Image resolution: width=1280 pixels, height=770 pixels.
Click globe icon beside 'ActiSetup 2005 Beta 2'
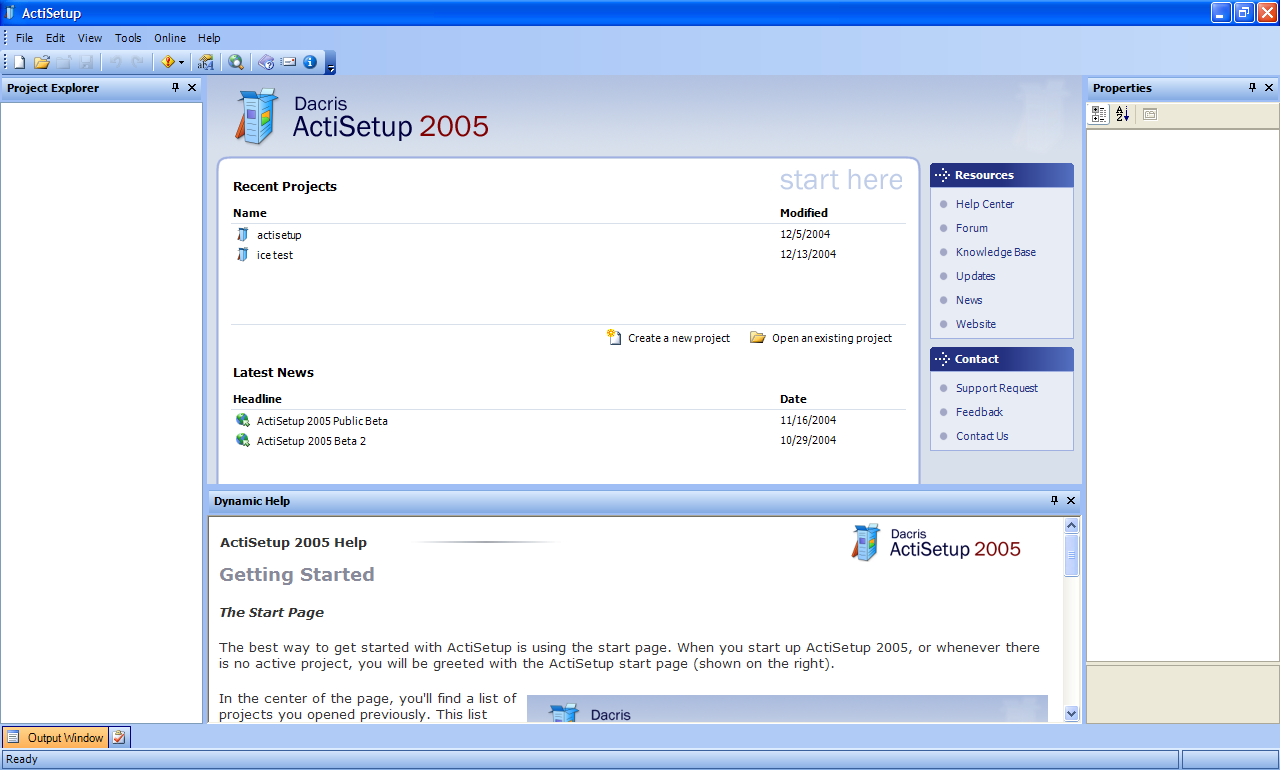243,440
